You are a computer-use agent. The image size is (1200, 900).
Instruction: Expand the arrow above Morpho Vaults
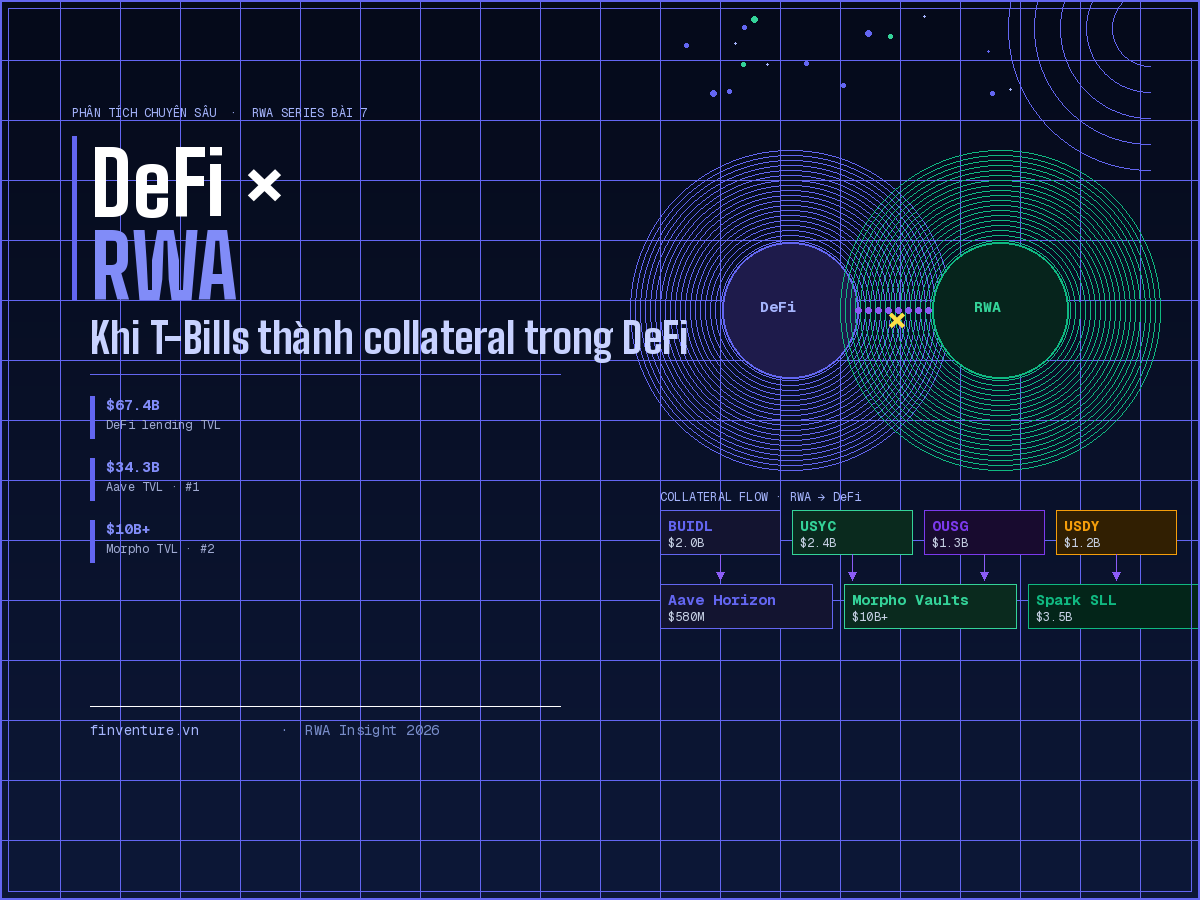(x=853, y=574)
